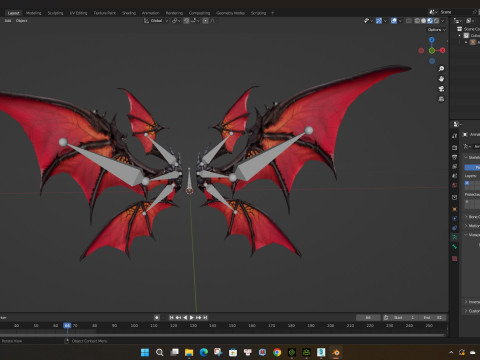The image size is (480, 360).
Task: Toggle snapping magnet icon
Action: click(186, 21)
